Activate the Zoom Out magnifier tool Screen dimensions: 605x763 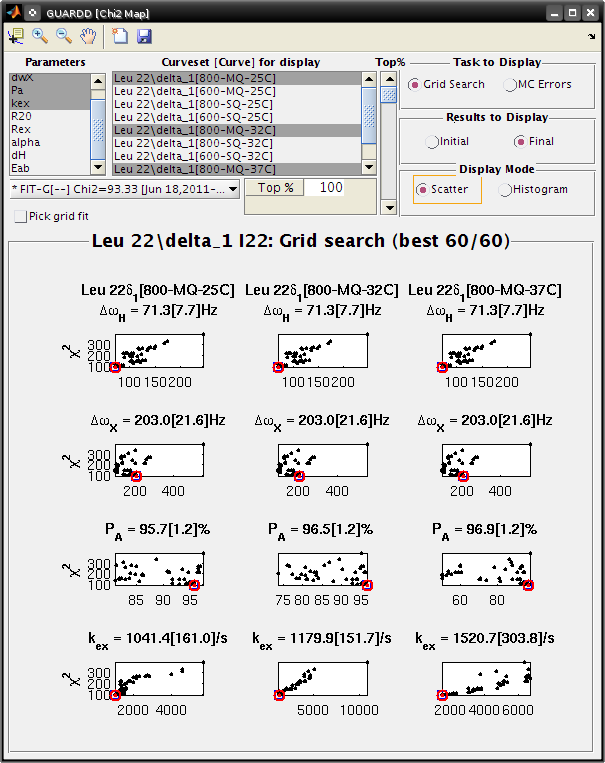point(64,36)
